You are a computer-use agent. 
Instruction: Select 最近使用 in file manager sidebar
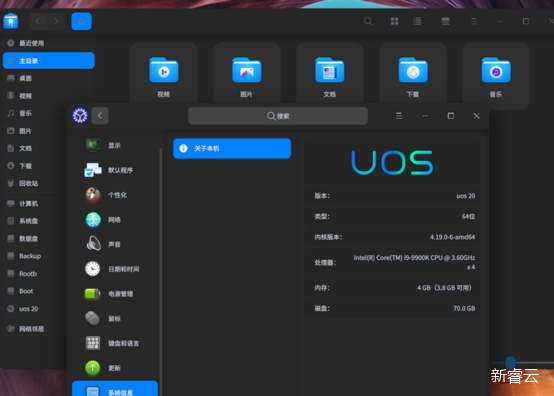click(x=49, y=43)
